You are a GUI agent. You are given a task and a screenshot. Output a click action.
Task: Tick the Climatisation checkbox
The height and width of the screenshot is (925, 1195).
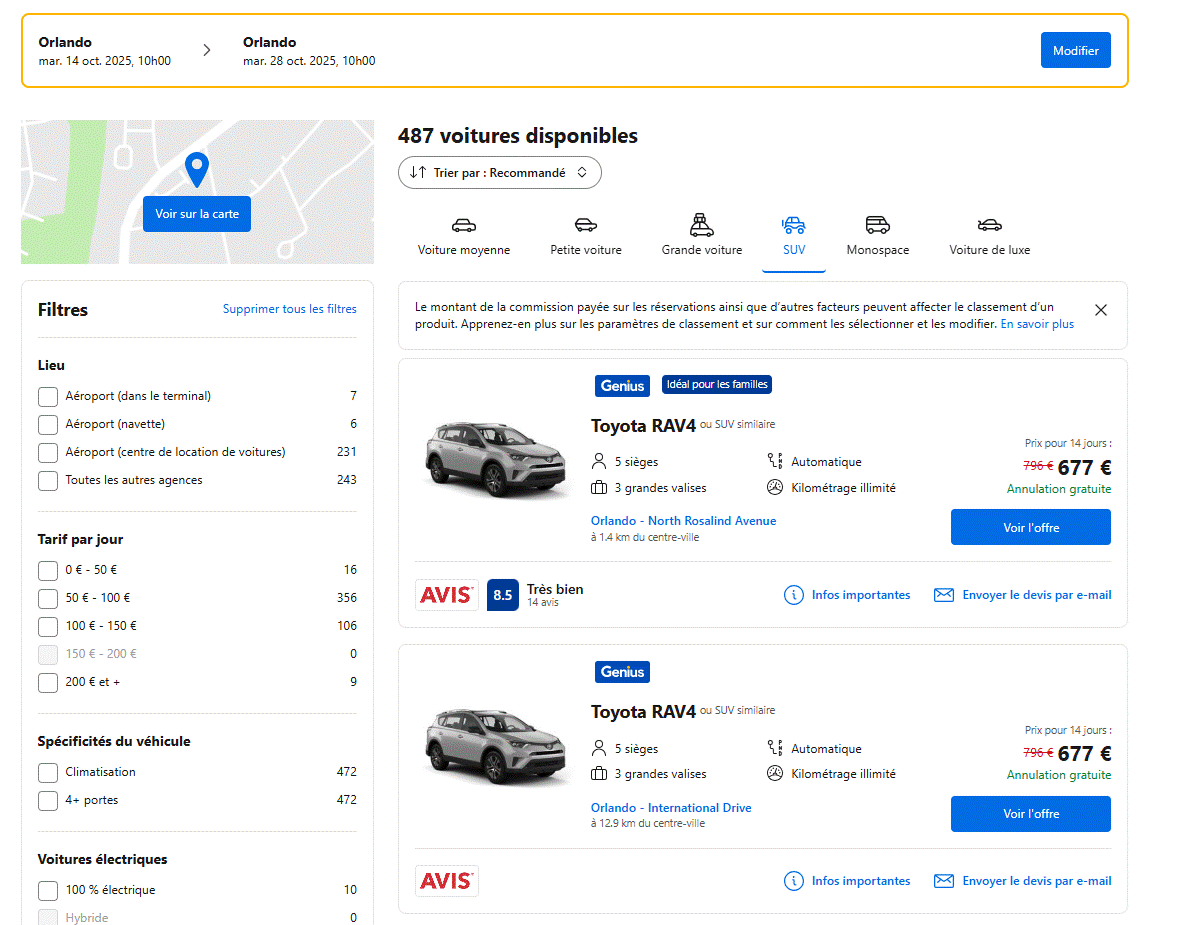[x=48, y=773]
